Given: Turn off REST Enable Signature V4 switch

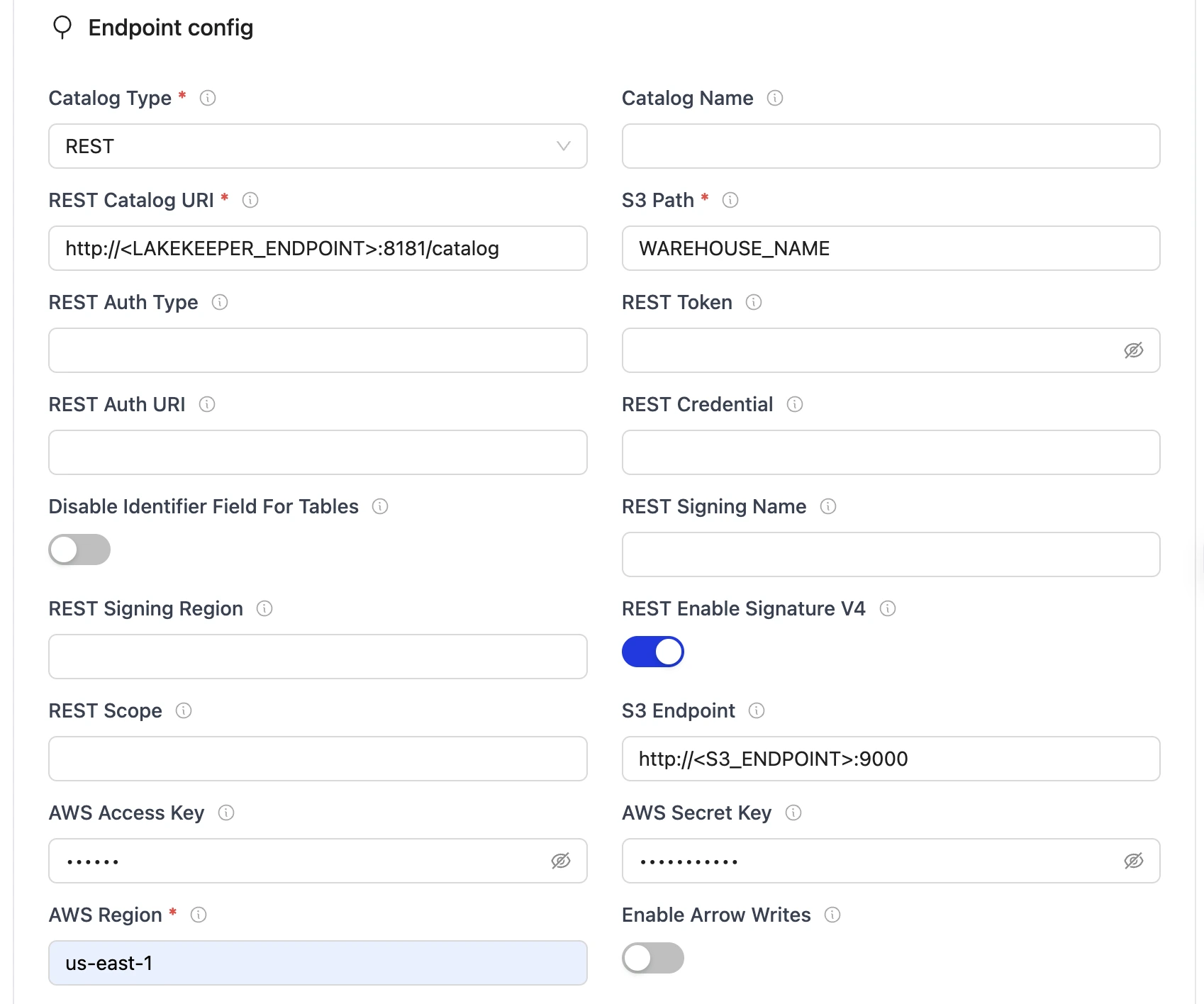Looking at the screenshot, I should pyautogui.click(x=653, y=652).
